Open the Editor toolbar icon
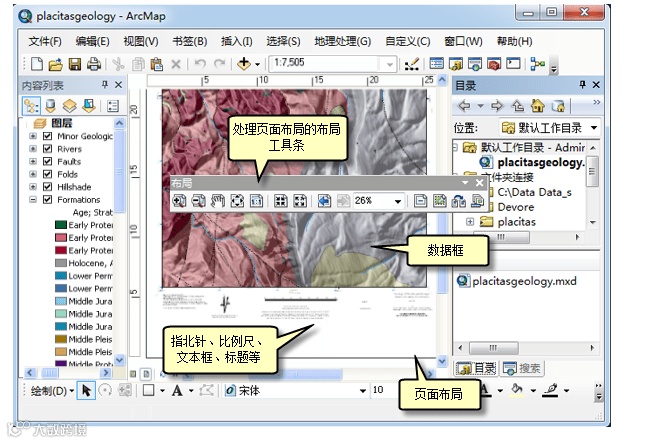 [412, 64]
